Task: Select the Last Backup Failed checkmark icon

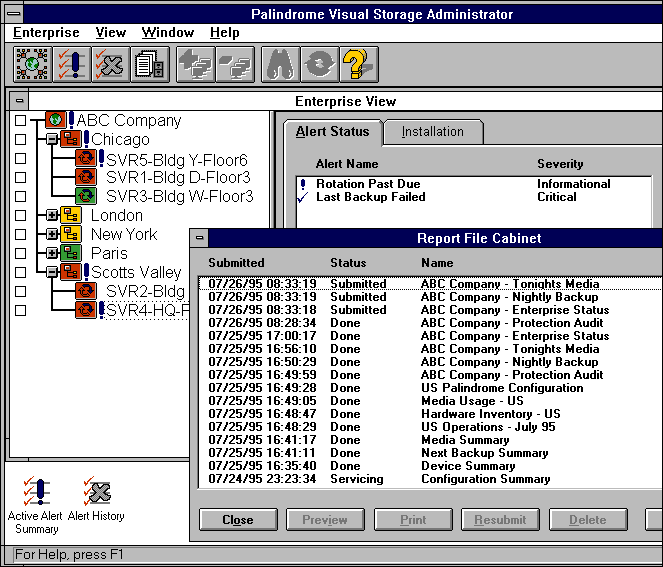Action: 303,197
